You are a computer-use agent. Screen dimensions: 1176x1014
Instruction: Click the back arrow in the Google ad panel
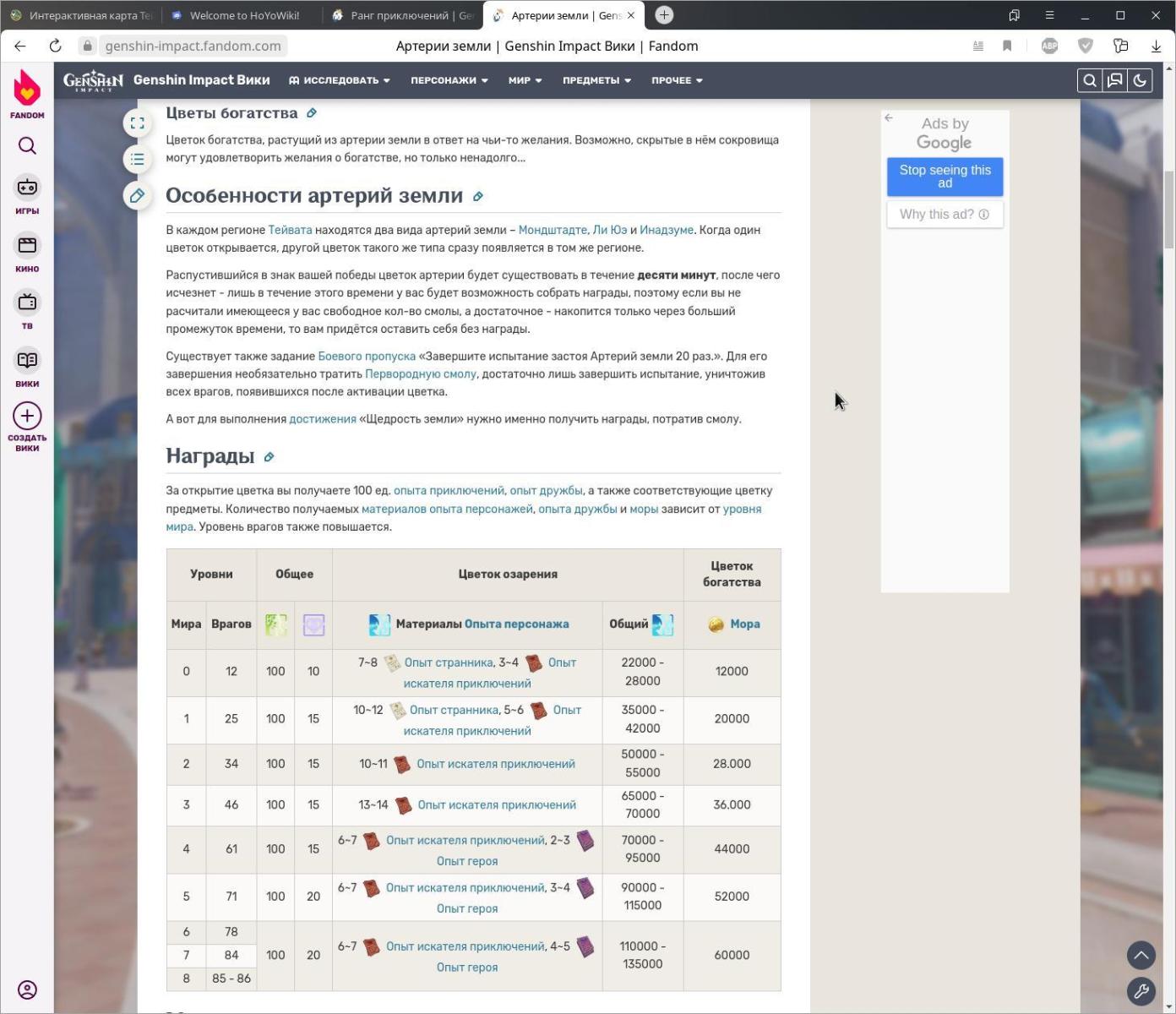pyautogui.click(x=889, y=117)
